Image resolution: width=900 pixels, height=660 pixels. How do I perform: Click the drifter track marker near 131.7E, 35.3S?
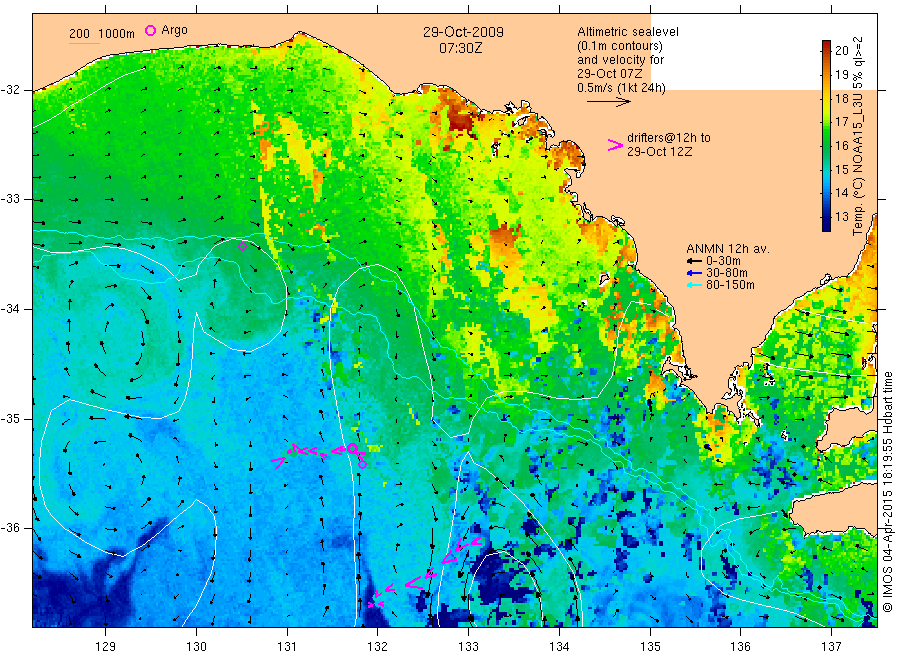352,448
